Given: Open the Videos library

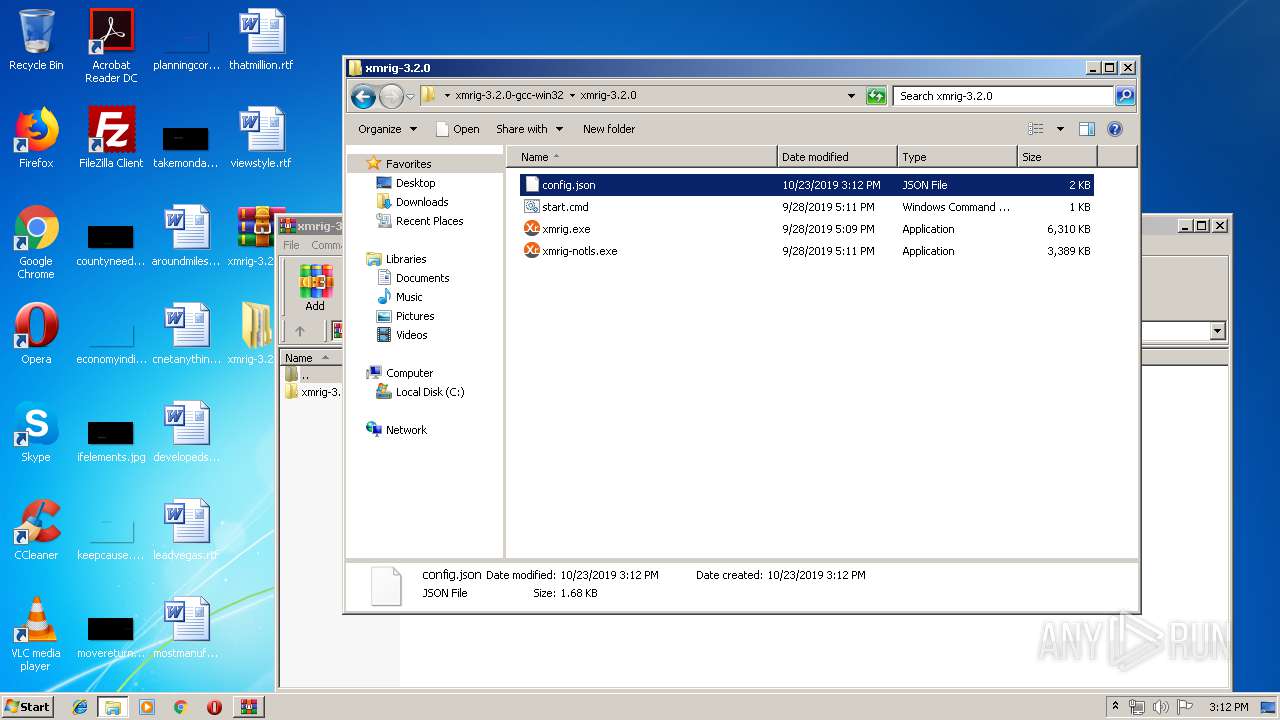Looking at the screenshot, I should [x=402, y=335].
